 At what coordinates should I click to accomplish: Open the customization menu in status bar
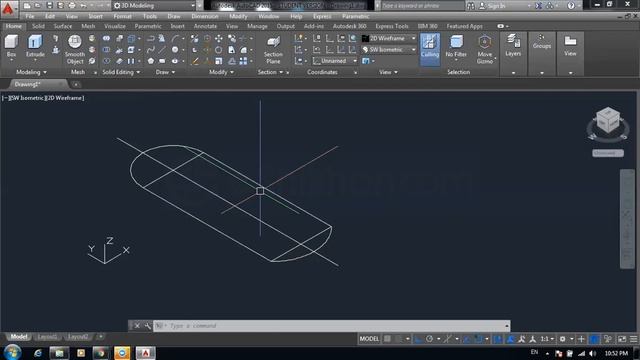pos(633,339)
